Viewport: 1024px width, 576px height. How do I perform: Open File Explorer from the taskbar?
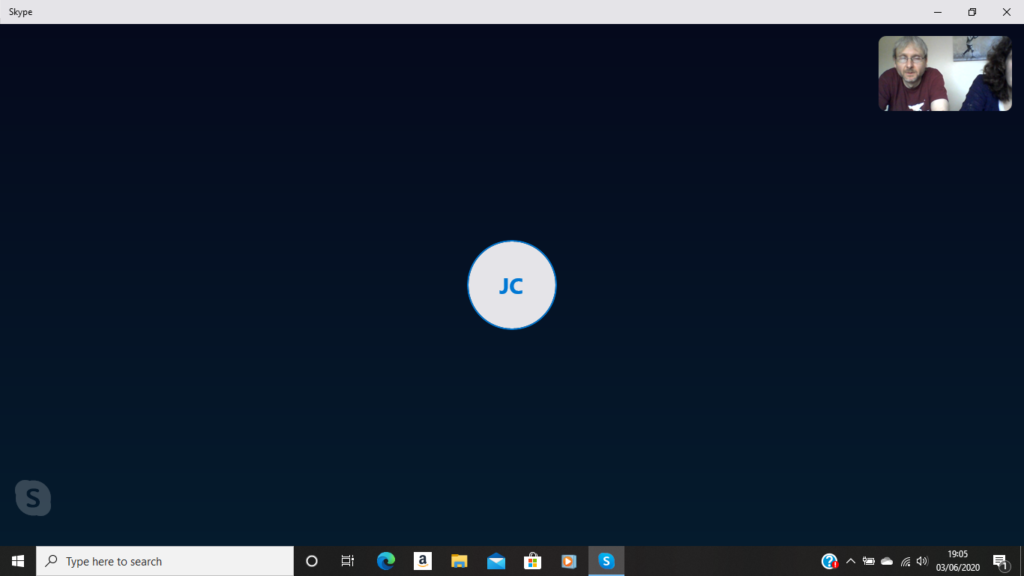point(459,561)
